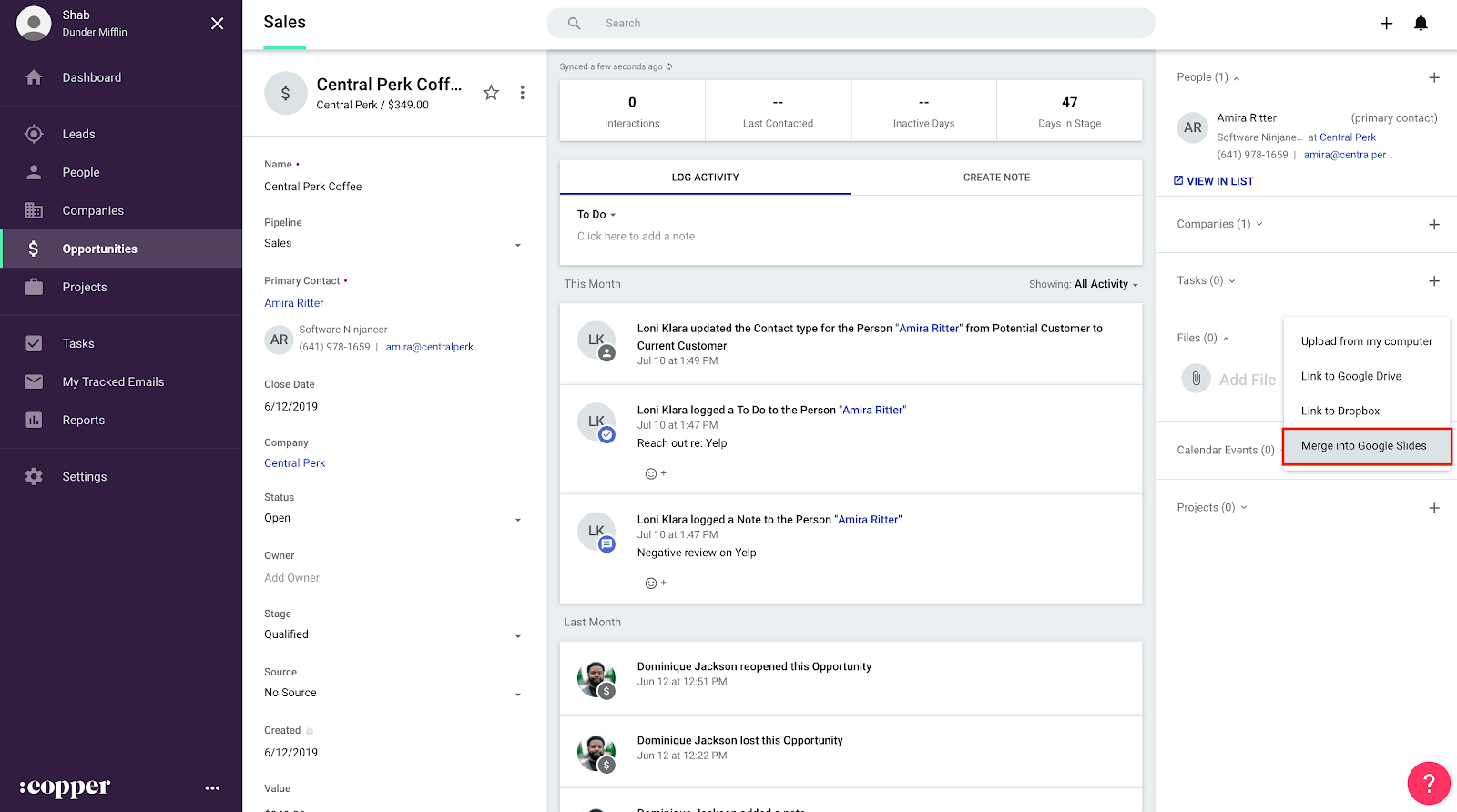Click the add a note input field
Viewport: 1457px width, 812px height.
pyautogui.click(x=851, y=237)
